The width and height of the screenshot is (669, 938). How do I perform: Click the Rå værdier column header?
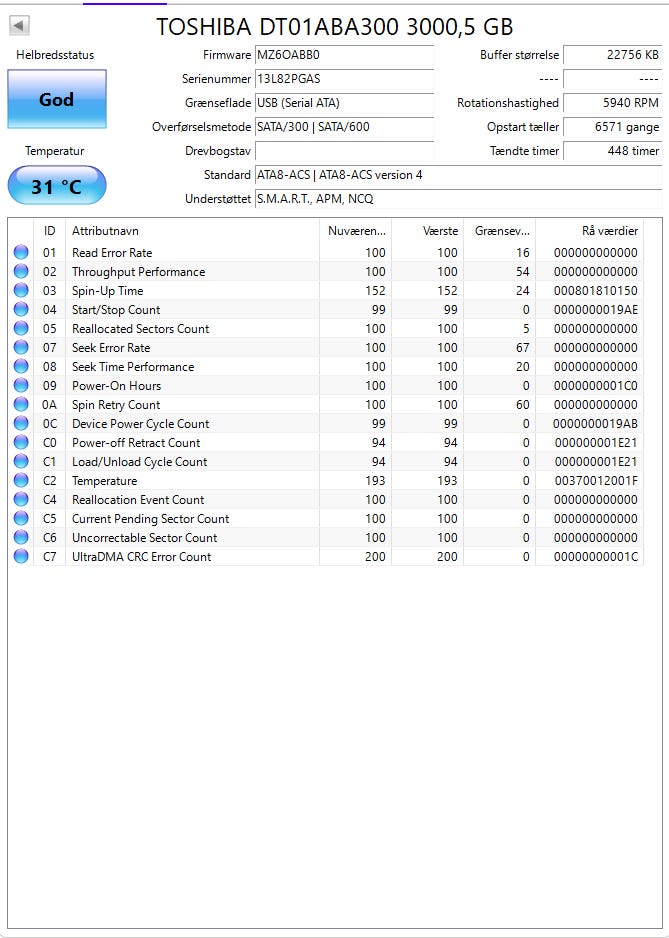pyautogui.click(x=590, y=231)
